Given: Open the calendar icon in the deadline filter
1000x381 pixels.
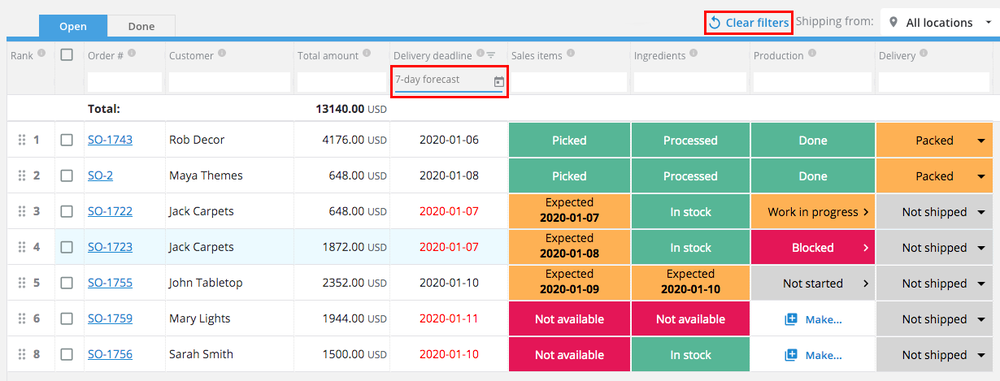Looking at the screenshot, I should 499,81.
